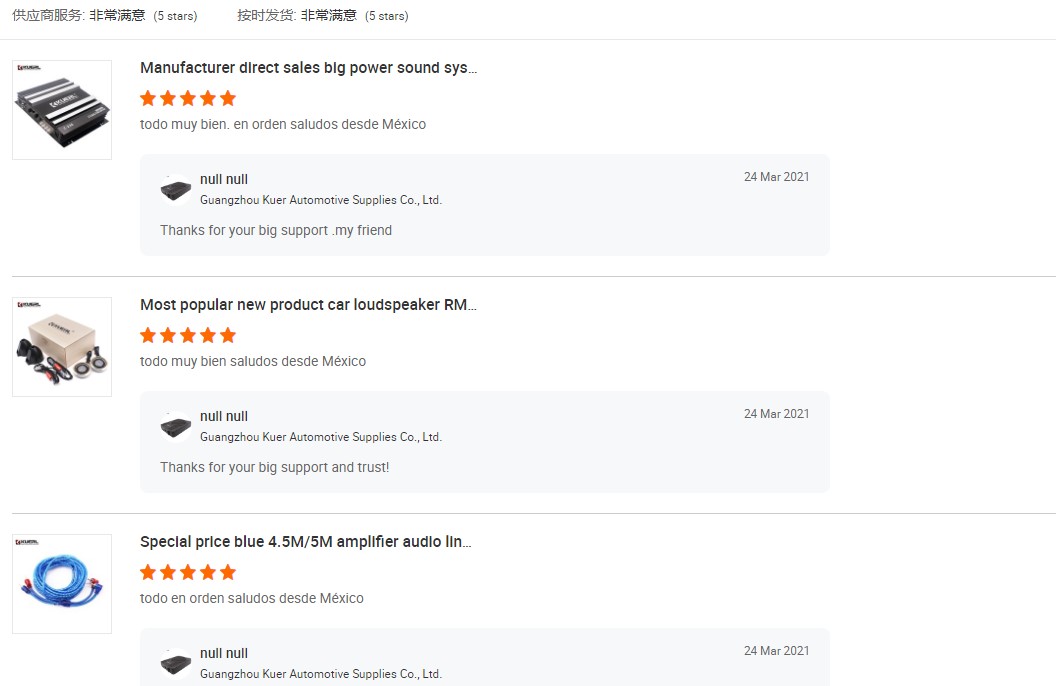Screen dimensions: 1056x686
Task: Click the 24 Mar 2021 date on the loudspeaker reply
Action: pyautogui.click(x=776, y=414)
